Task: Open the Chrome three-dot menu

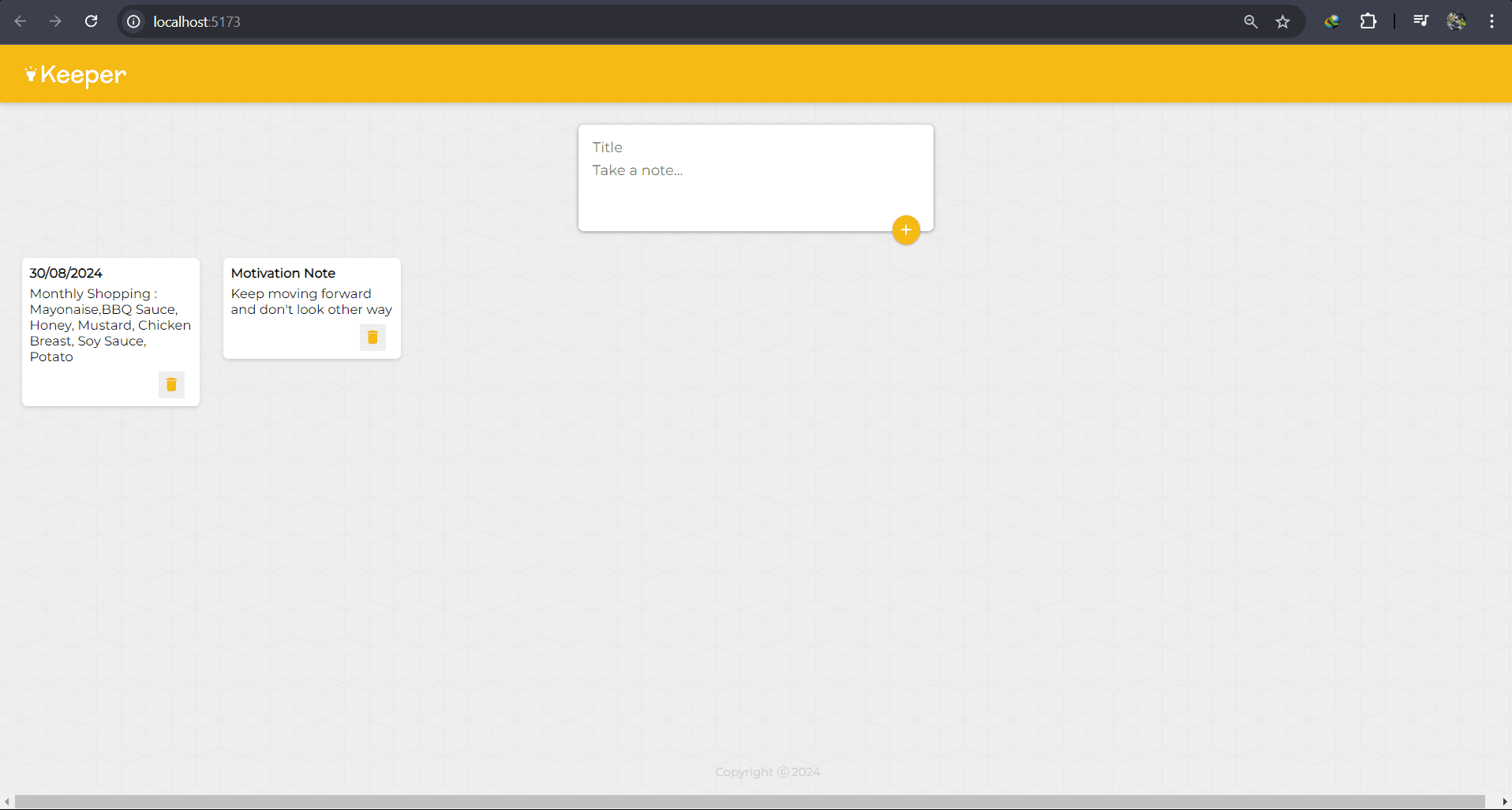Action: coord(1491,21)
